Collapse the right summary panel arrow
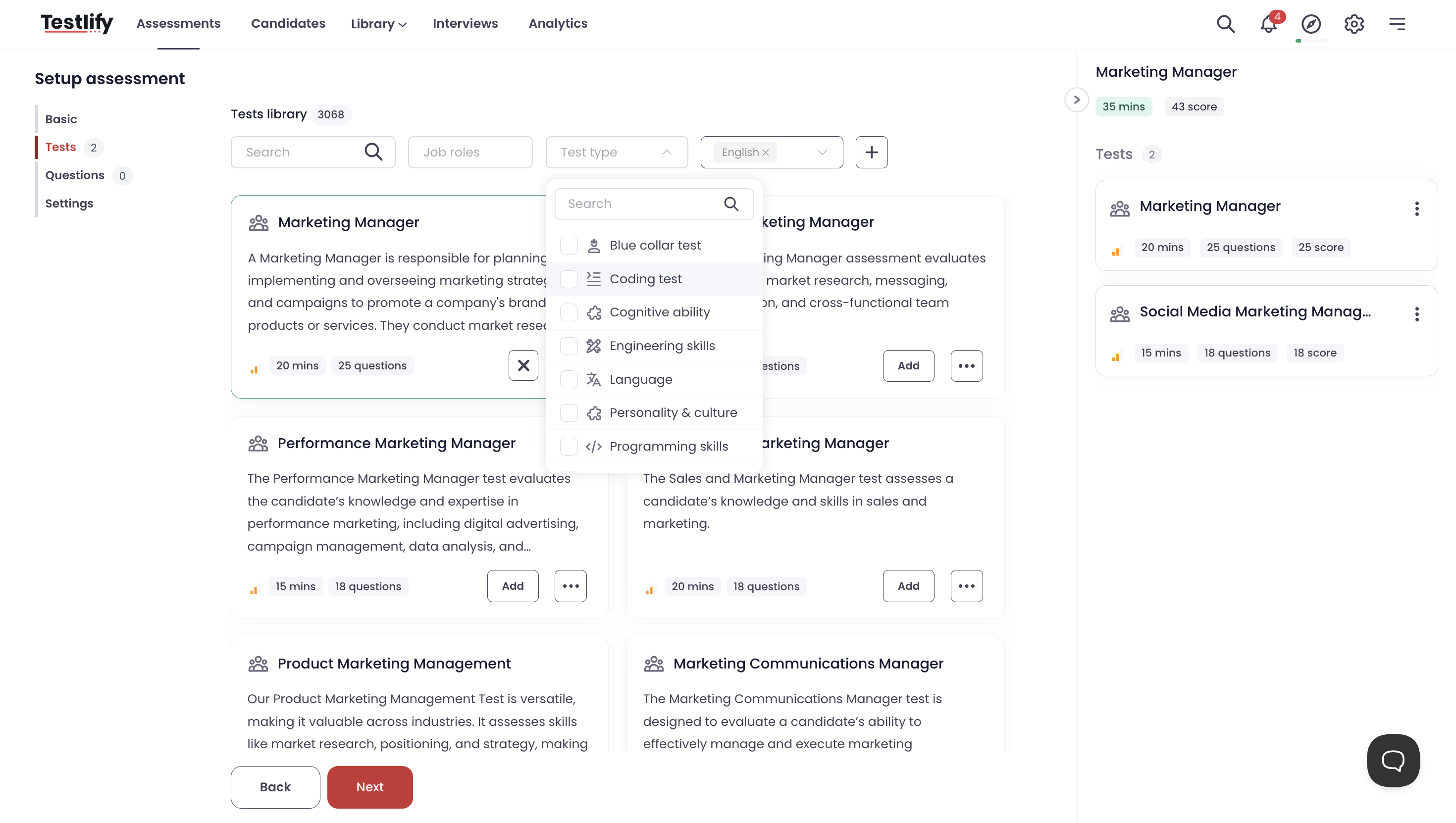 (x=1076, y=100)
